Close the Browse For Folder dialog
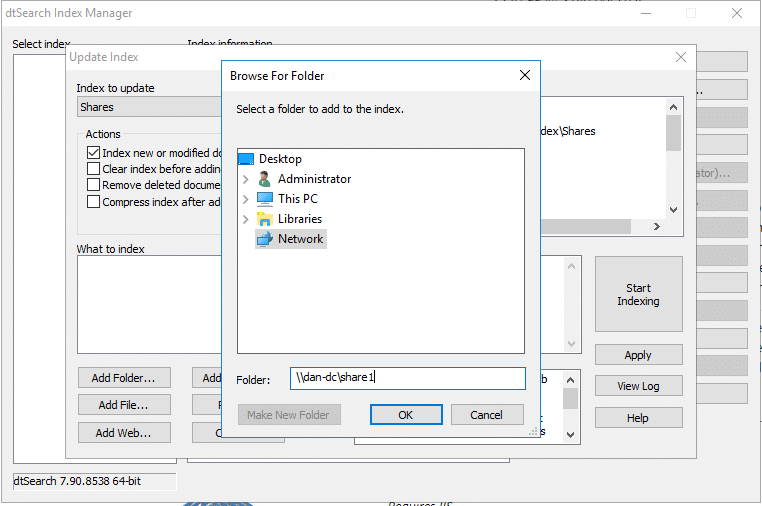 (x=525, y=75)
